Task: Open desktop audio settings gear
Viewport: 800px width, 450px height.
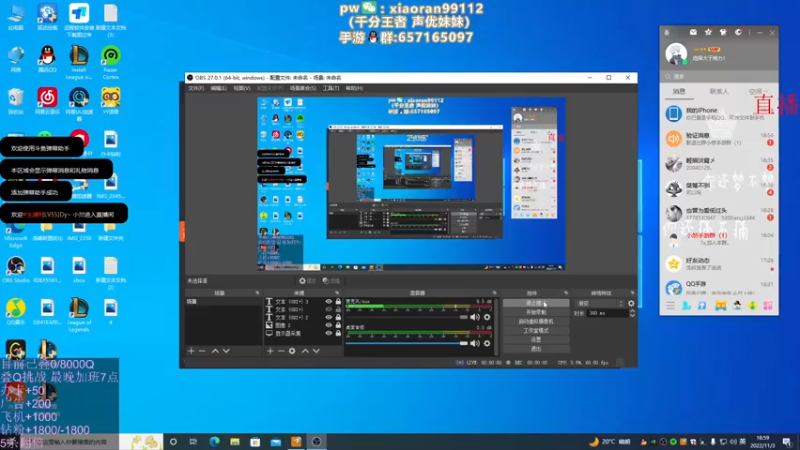Action: pyautogui.click(x=487, y=343)
